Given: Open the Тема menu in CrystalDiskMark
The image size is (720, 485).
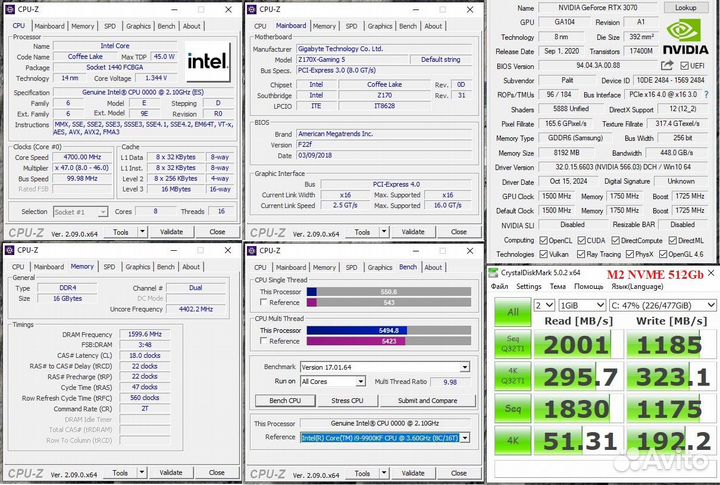Looking at the screenshot, I should 557,287.
